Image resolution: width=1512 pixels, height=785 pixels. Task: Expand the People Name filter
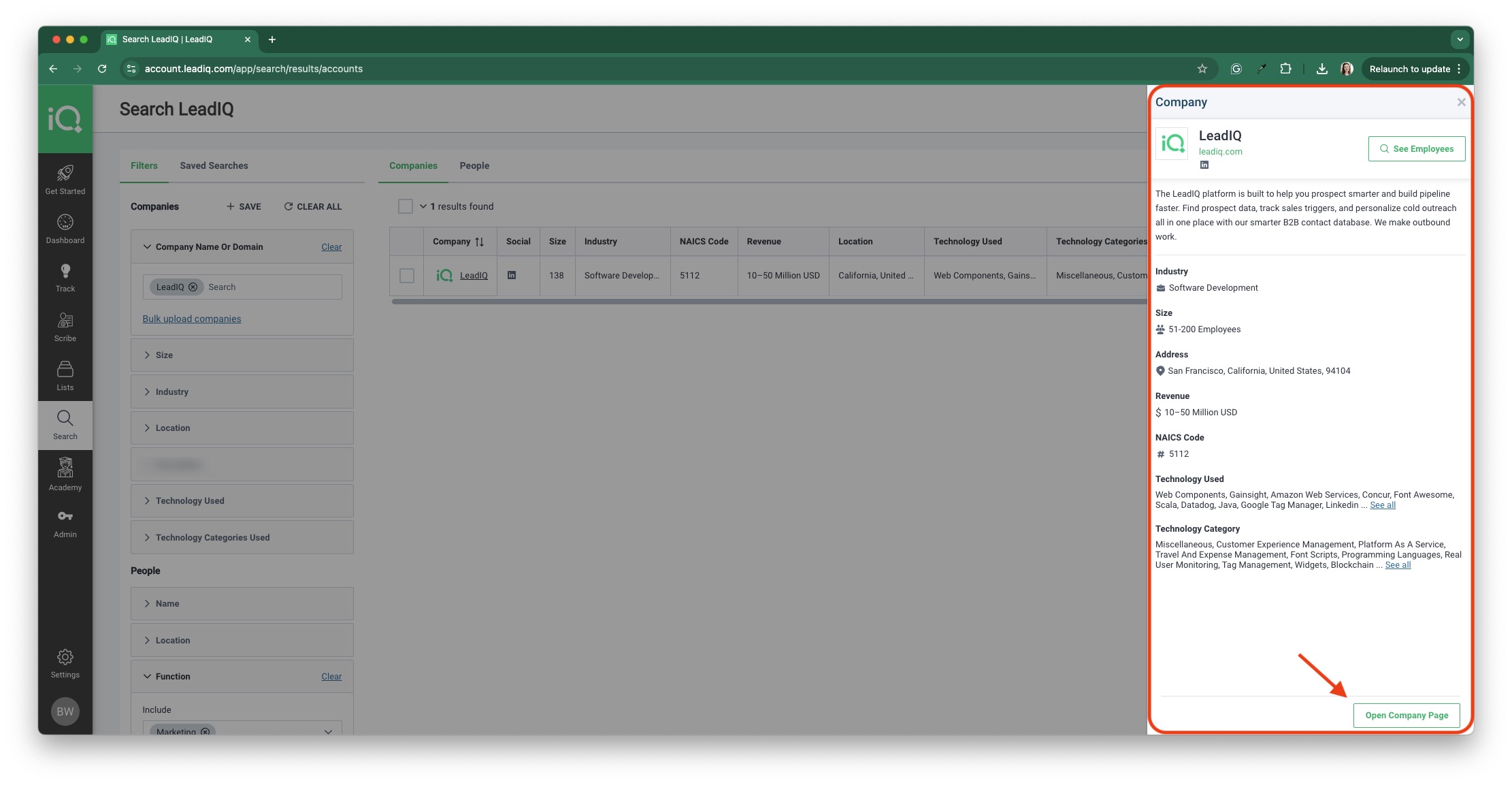tap(242, 604)
